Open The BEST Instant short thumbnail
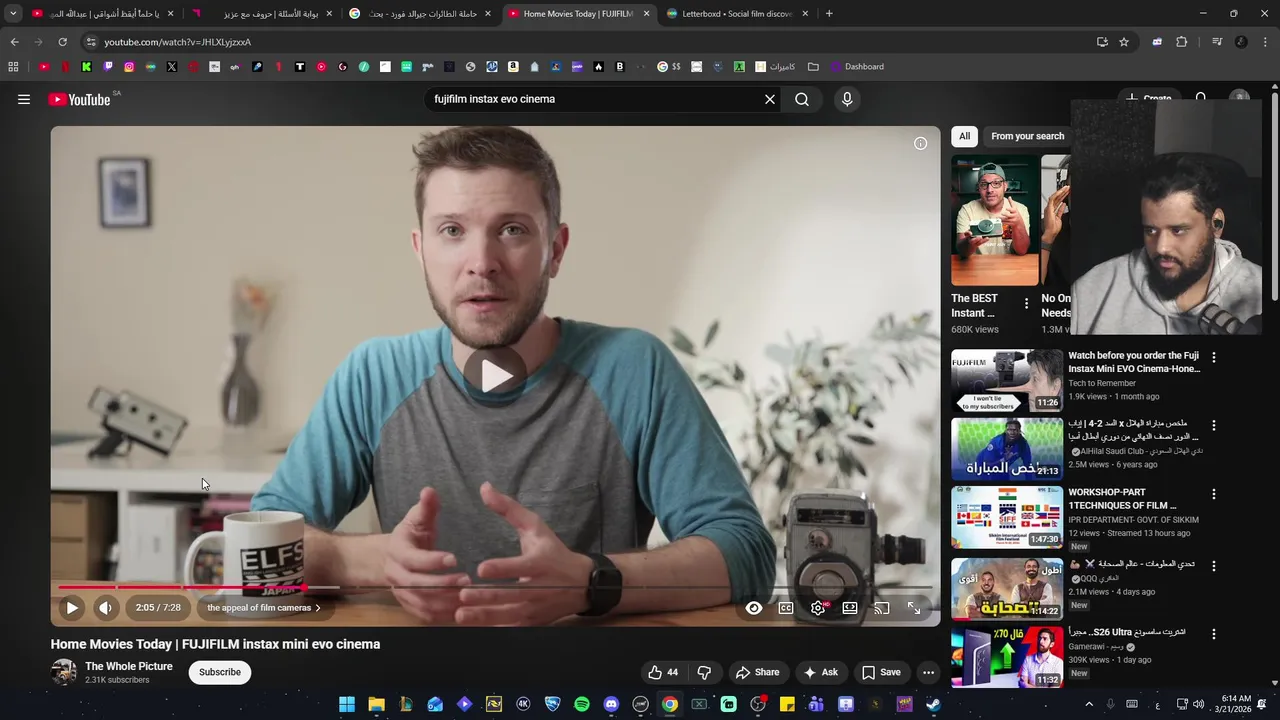1280x720 pixels. (x=995, y=220)
